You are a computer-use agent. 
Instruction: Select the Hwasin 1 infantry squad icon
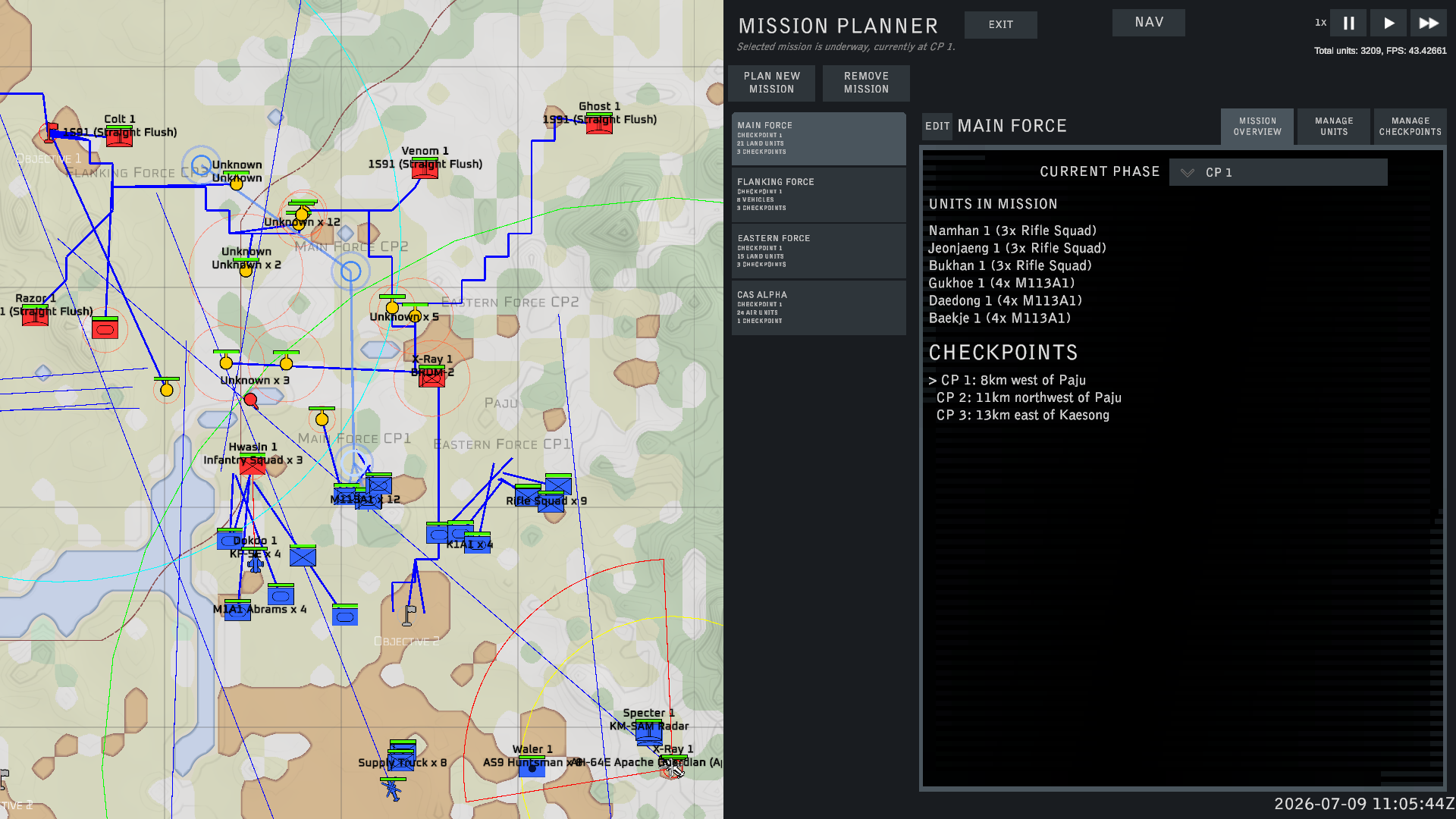pyautogui.click(x=253, y=466)
